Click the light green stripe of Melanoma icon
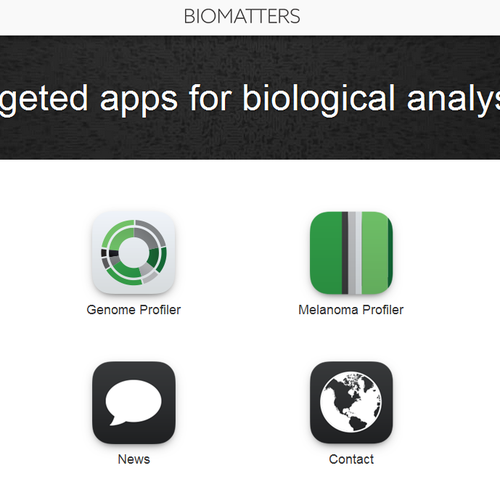Viewport: 500px width, 500px height. 375,253
